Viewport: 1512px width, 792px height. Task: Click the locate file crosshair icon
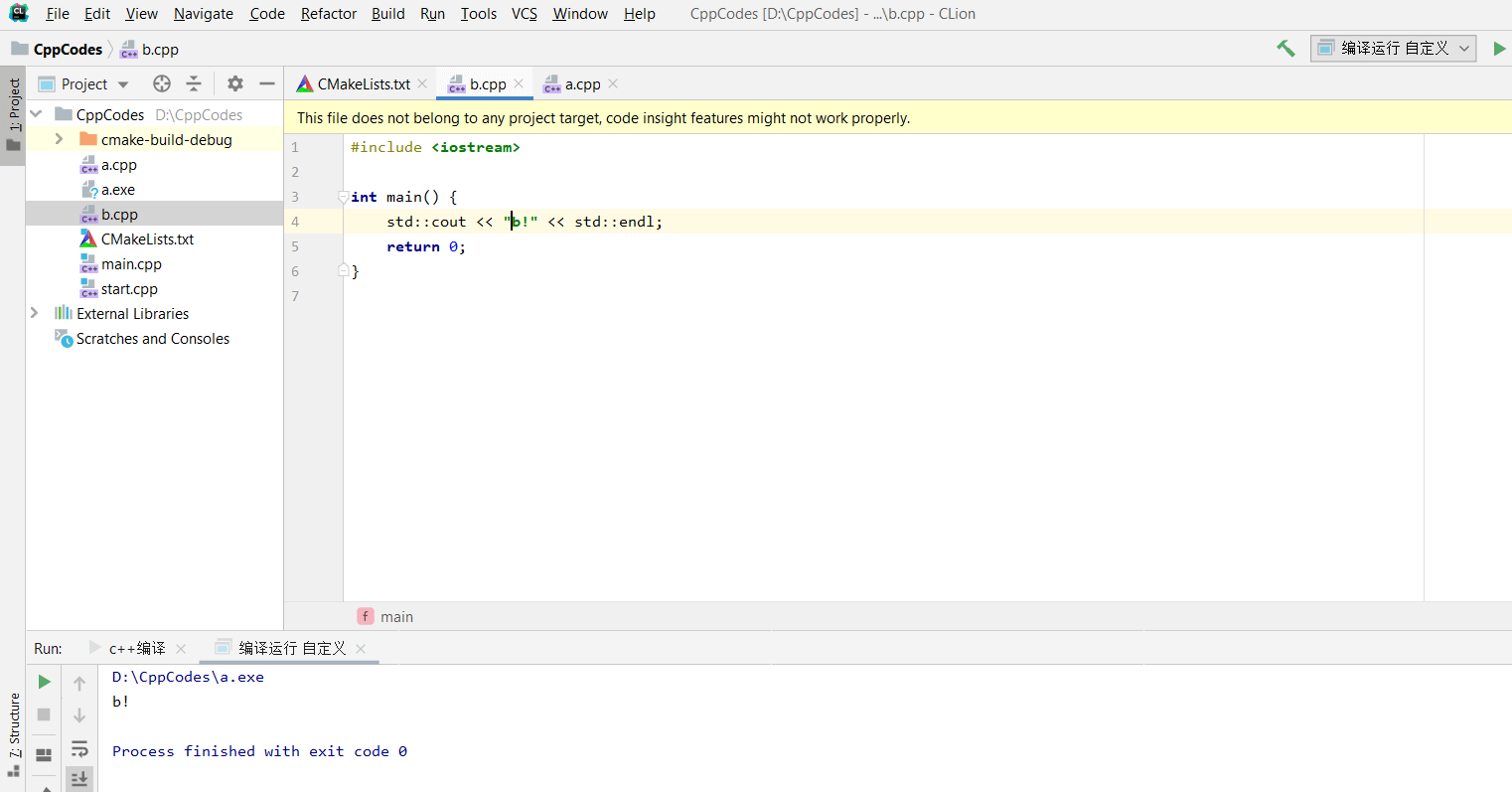point(162,84)
